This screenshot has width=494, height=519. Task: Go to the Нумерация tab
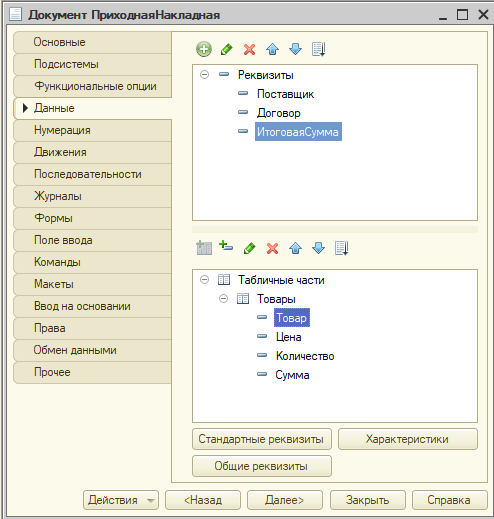[x=92, y=130]
